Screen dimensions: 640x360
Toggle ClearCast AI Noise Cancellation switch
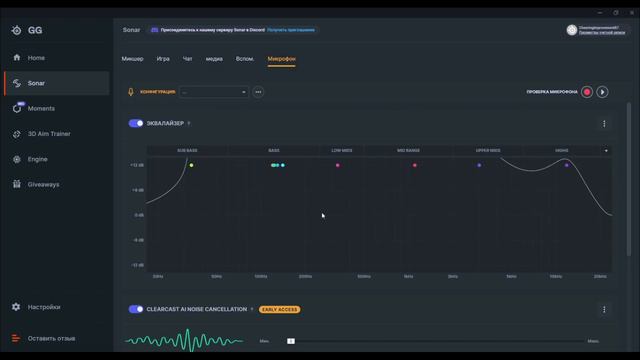pos(136,309)
